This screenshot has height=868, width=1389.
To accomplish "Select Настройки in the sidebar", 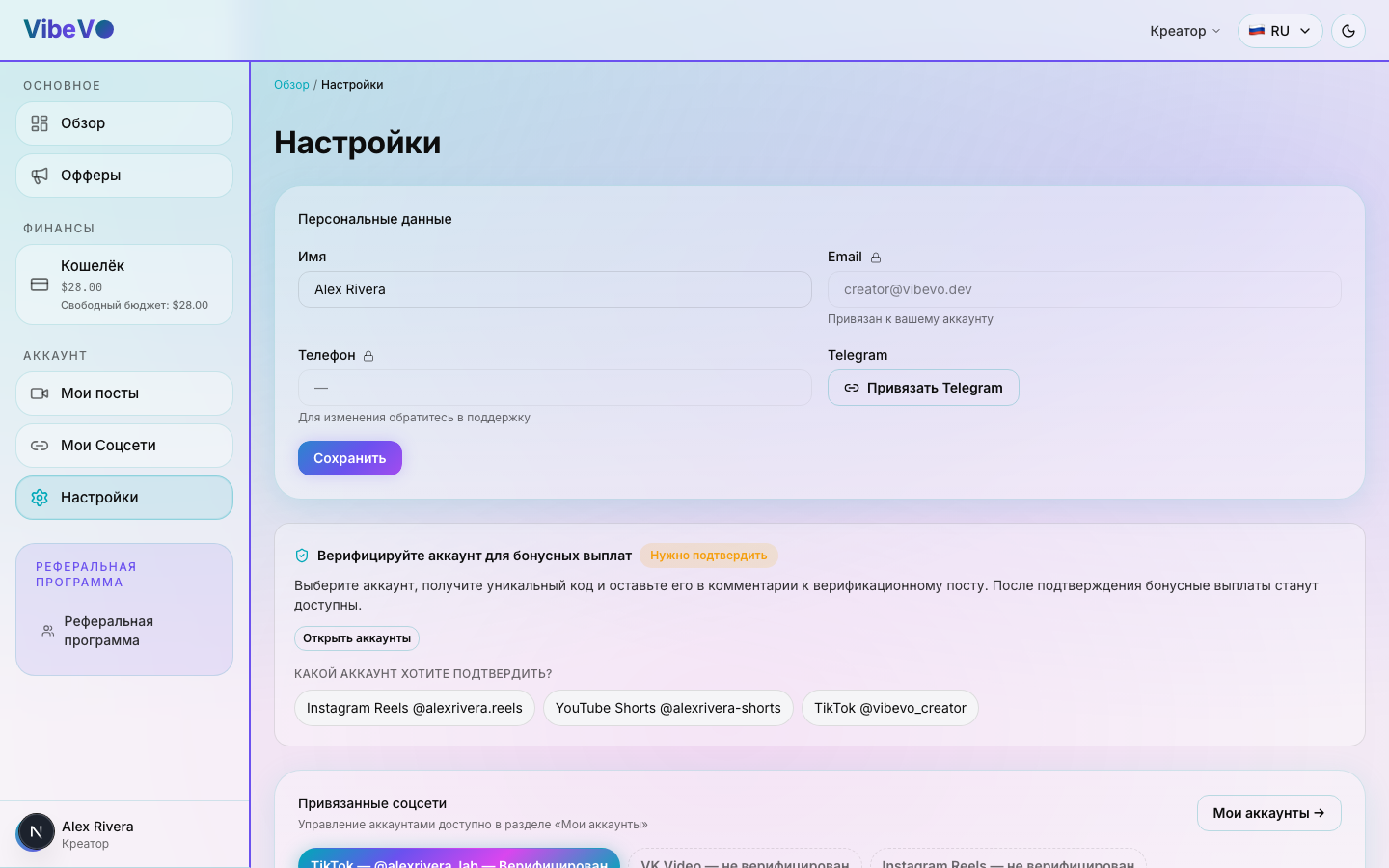I will coord(124,498).
